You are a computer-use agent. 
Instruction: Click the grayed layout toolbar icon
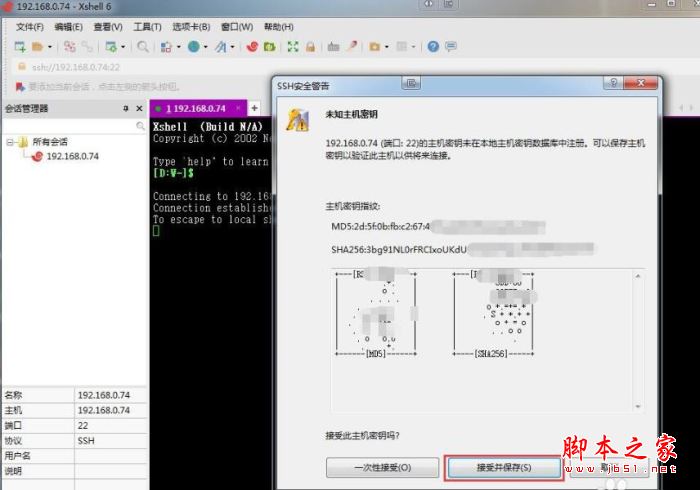[401, 46]
